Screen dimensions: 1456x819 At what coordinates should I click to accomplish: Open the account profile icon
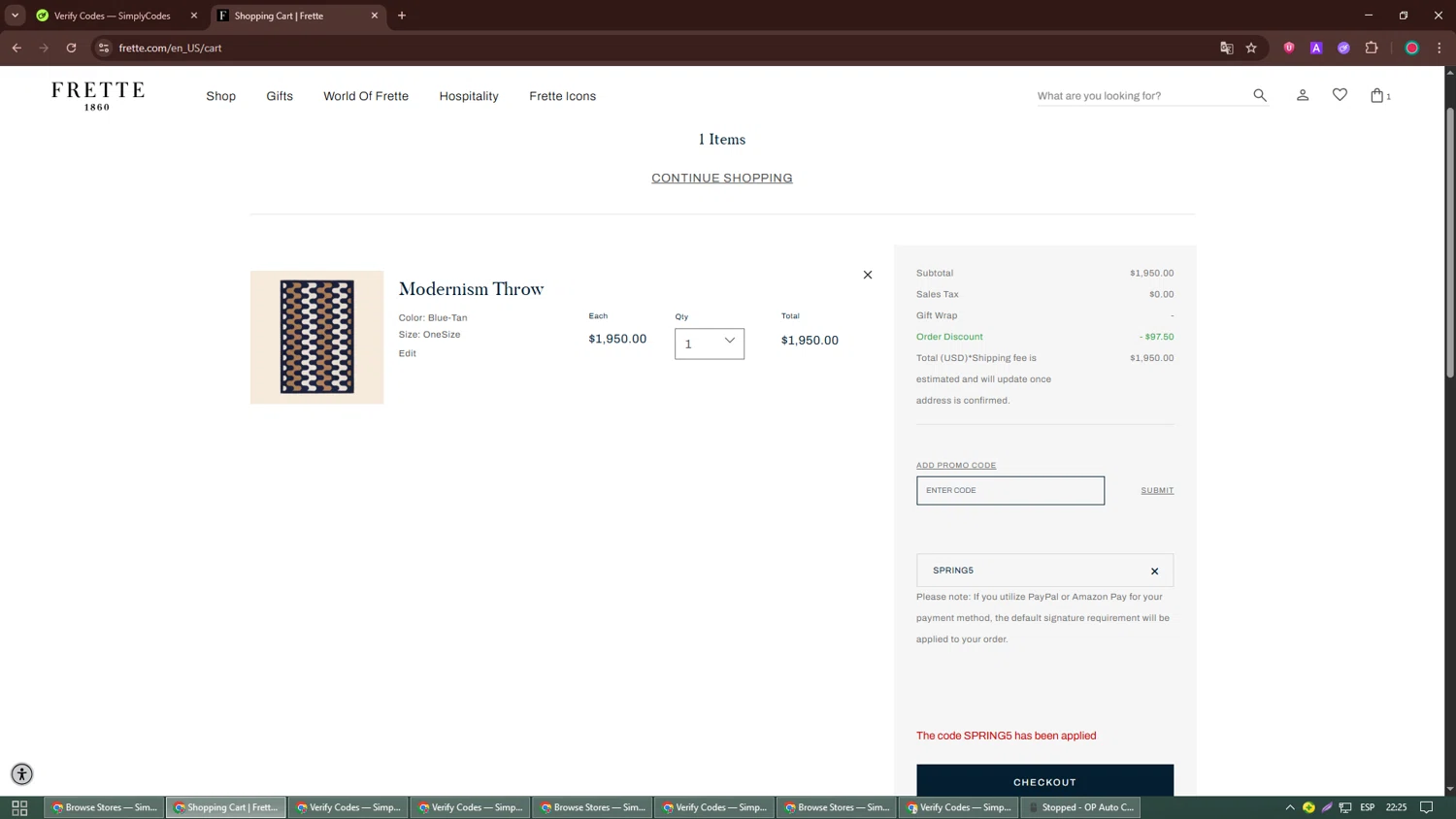coord(1303,95)
